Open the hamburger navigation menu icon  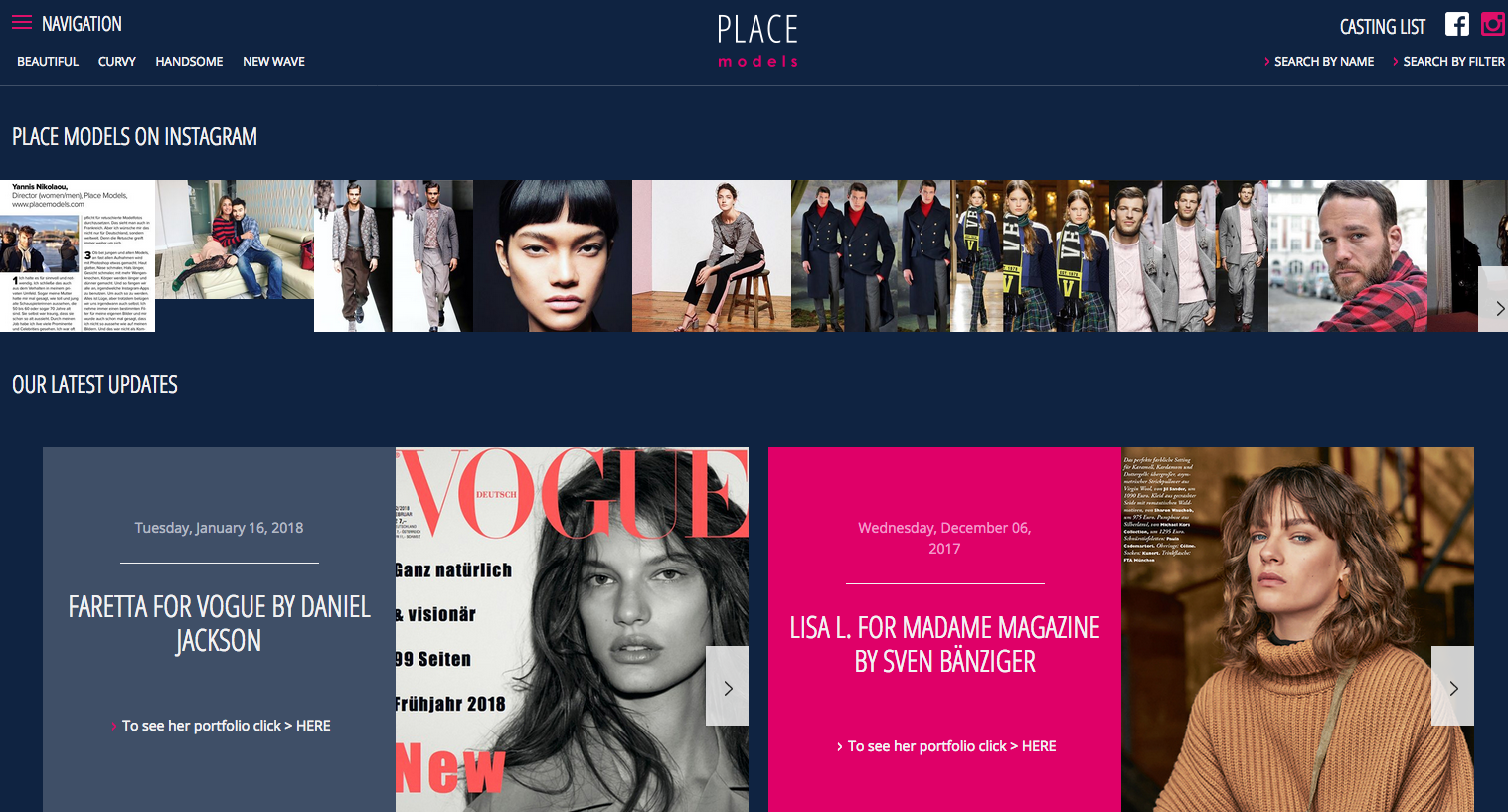pyautogui.click(x=22, y=23)
